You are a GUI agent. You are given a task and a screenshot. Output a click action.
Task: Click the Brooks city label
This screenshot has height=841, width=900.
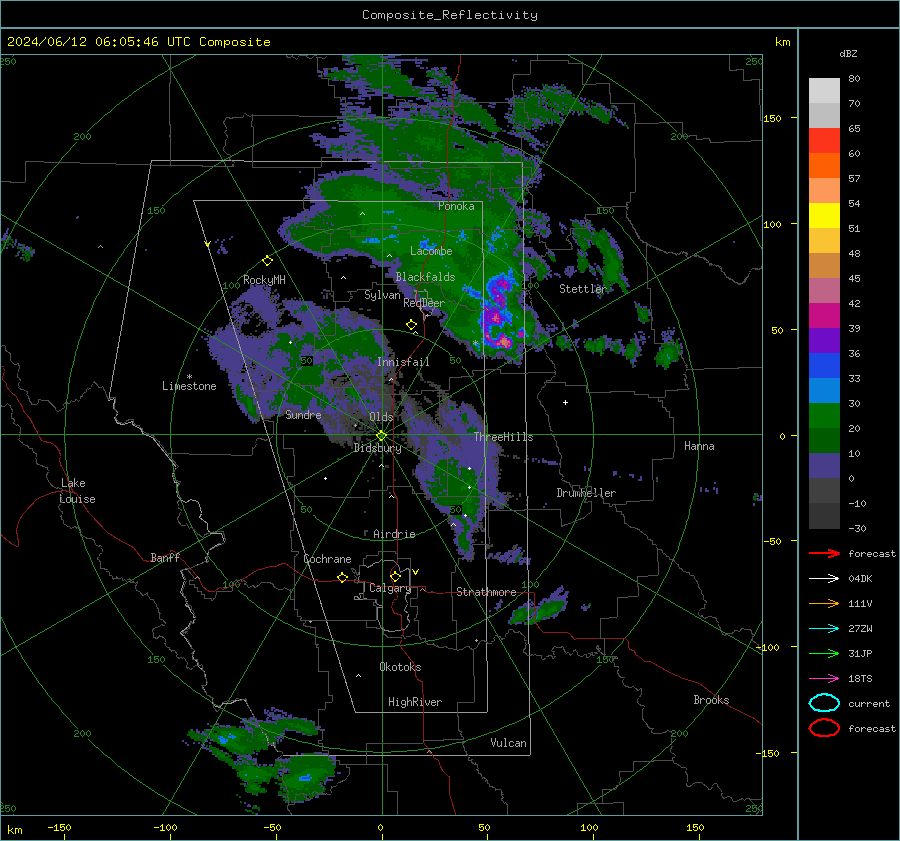[711, 700]
